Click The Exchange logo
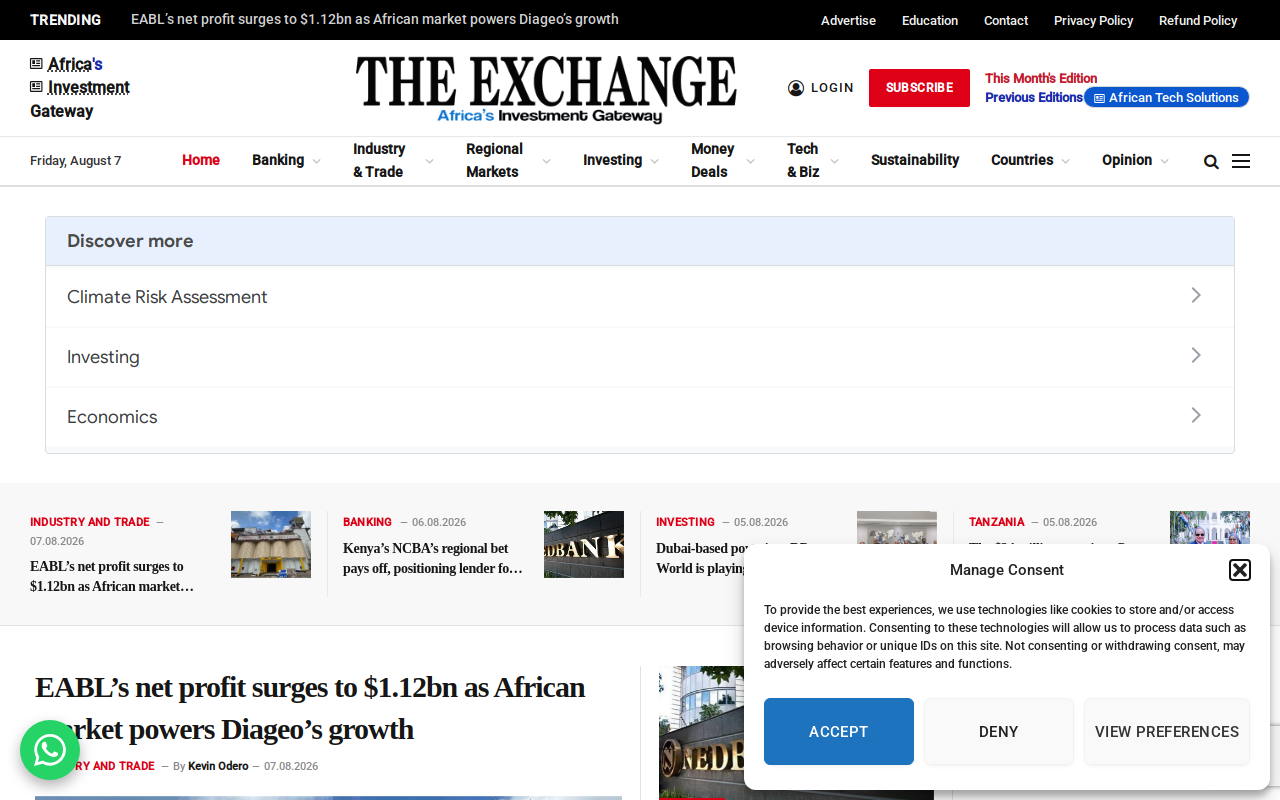 click(x=546, y=89)
